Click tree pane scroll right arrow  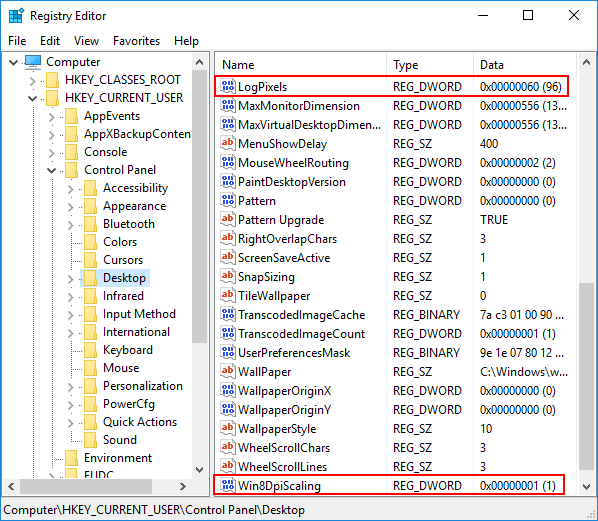click(x=183, y=486)
